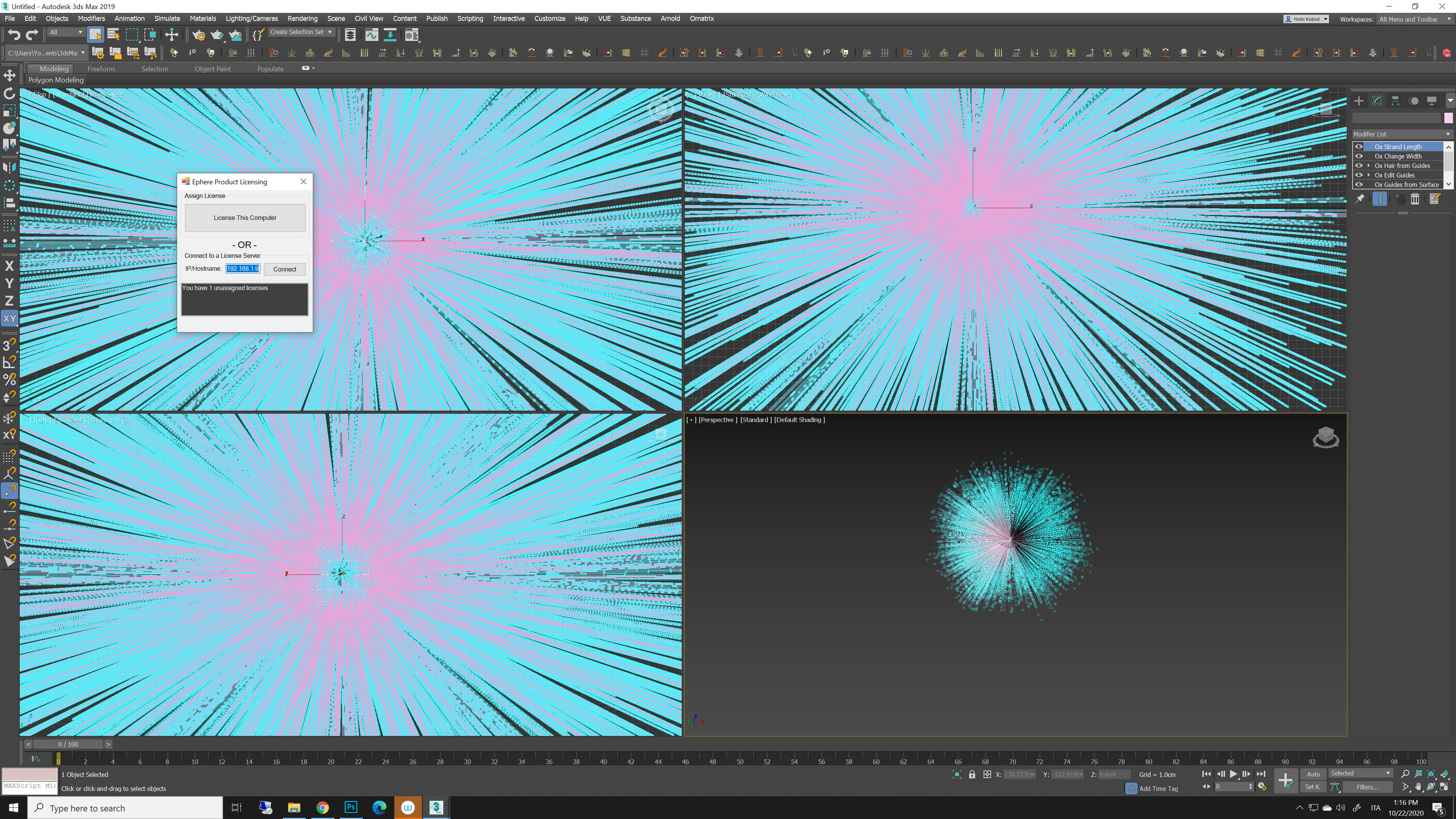Click the Undo arrow in main toolbar
1456x819 pixels.
coord(14,35)
